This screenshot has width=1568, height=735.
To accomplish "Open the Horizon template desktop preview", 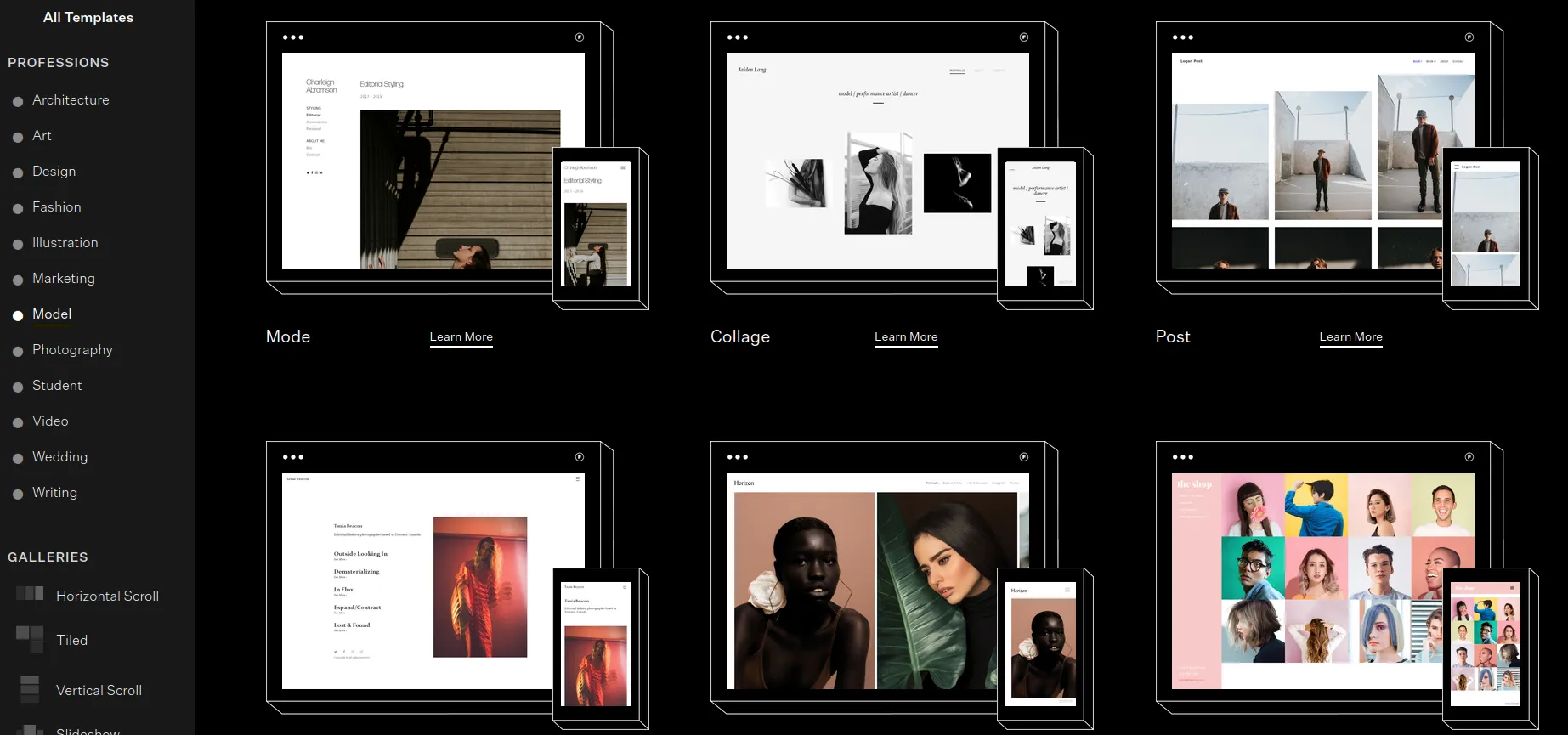I will tap(878, 580).
